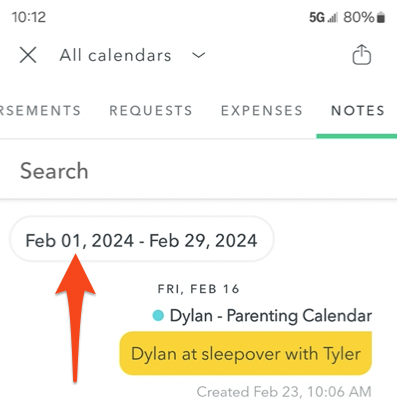This screenshot has width=397, height=406.
Task: Open the All calendars selector label
Action: pos(115,55)
